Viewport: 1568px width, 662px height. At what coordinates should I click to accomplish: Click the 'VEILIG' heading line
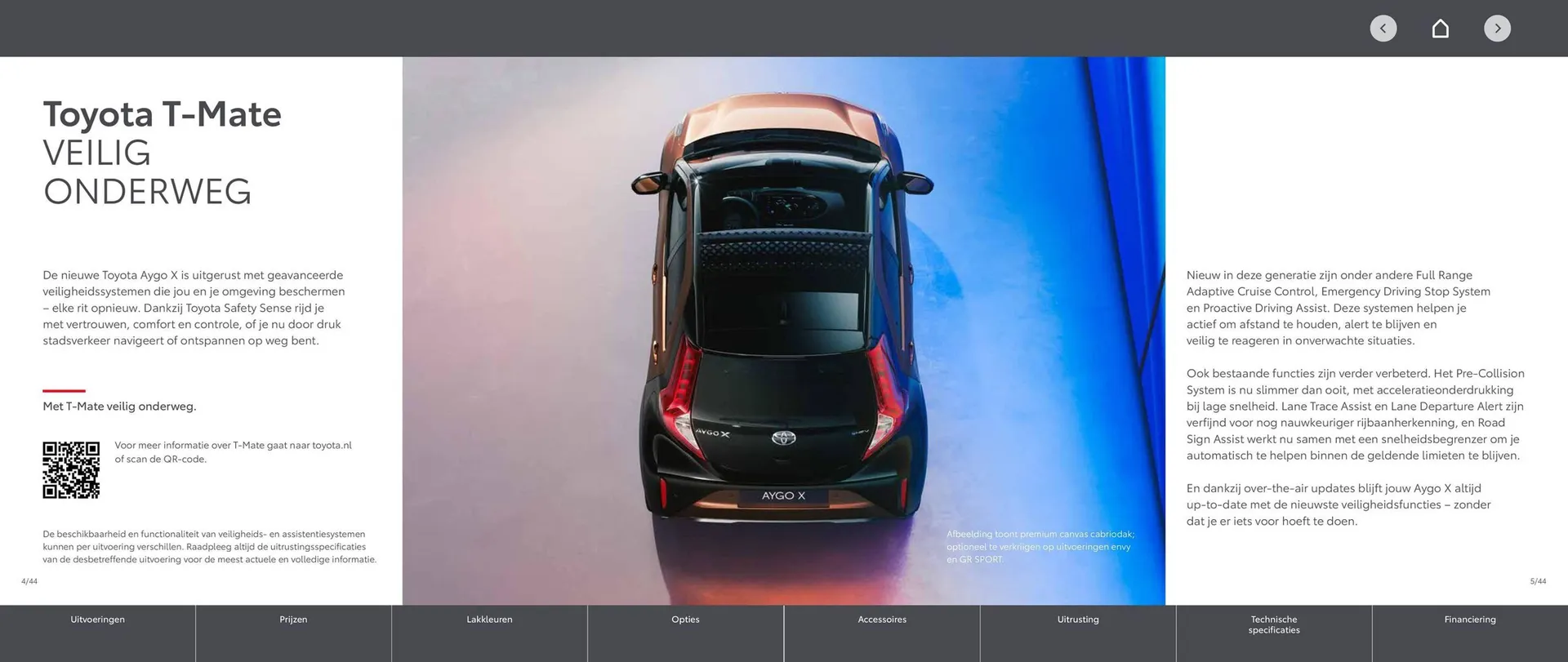[x=97, y=153]
